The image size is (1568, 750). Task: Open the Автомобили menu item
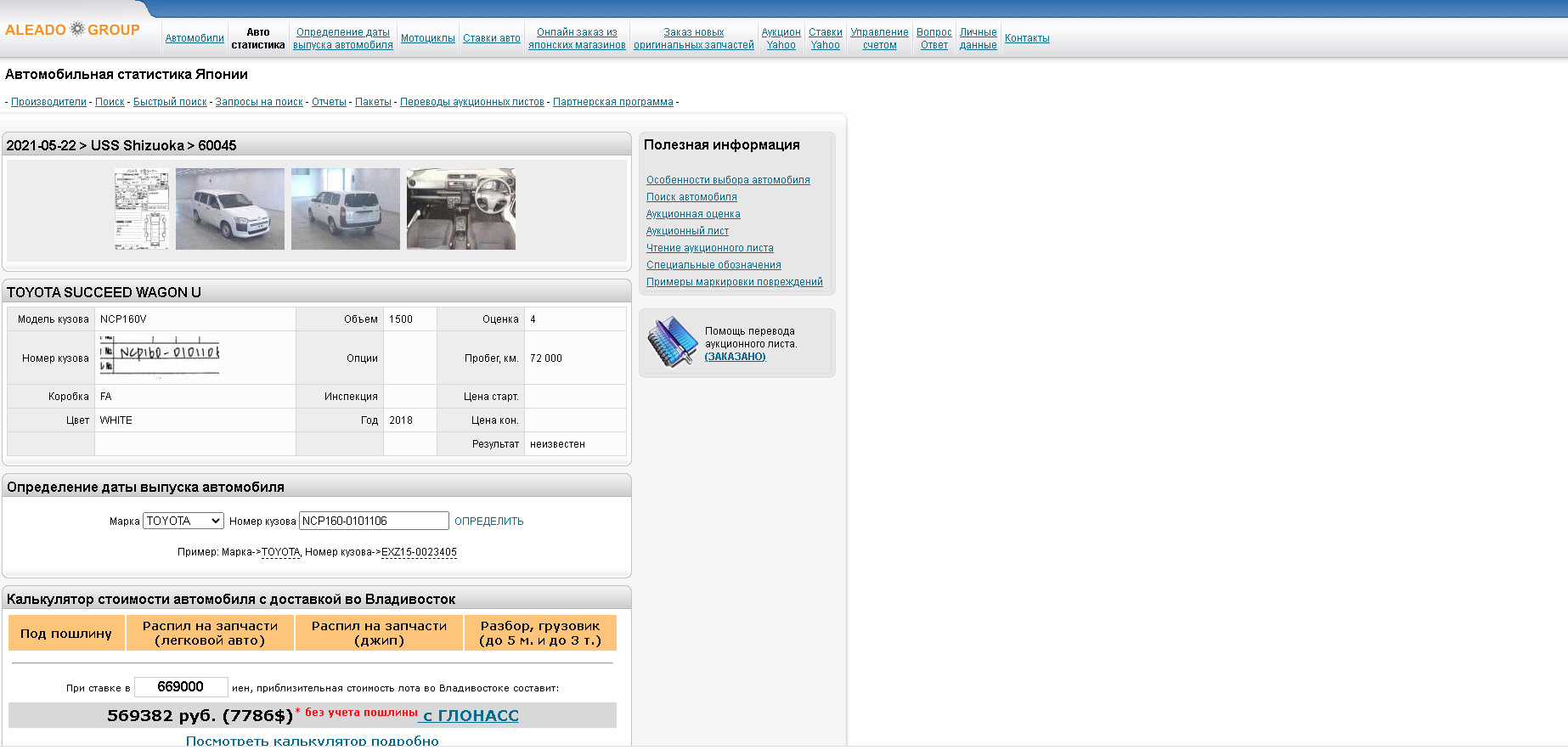(195, 38)
